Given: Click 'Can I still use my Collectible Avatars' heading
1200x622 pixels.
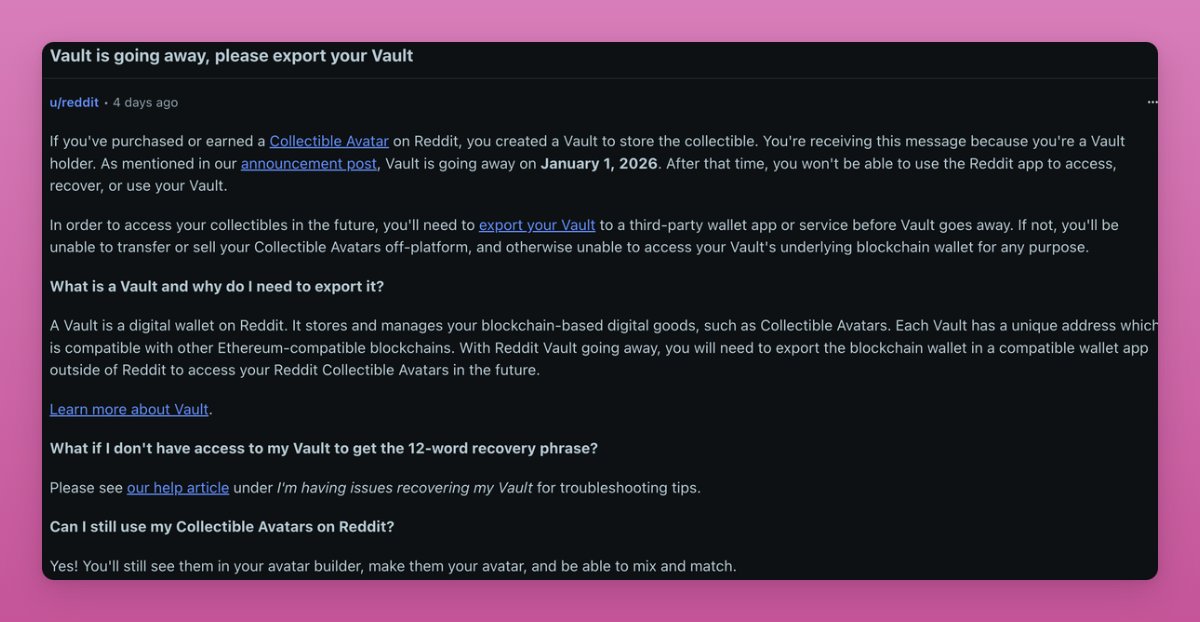Looking at the screenshot, I should [222, 526].
